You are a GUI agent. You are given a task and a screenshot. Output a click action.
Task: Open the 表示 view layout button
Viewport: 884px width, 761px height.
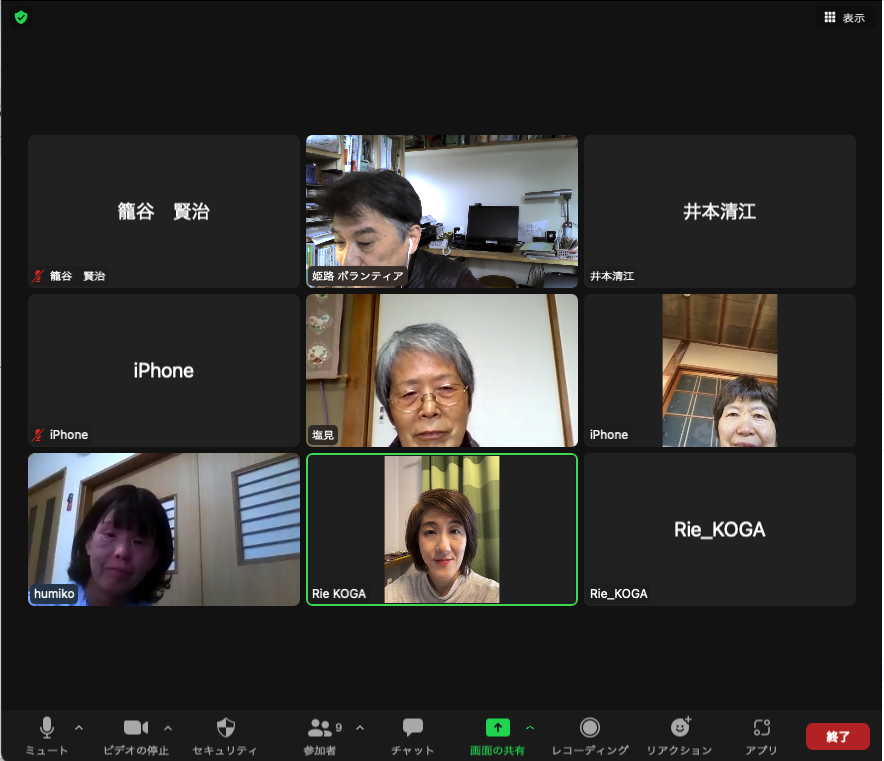(845, 17)
